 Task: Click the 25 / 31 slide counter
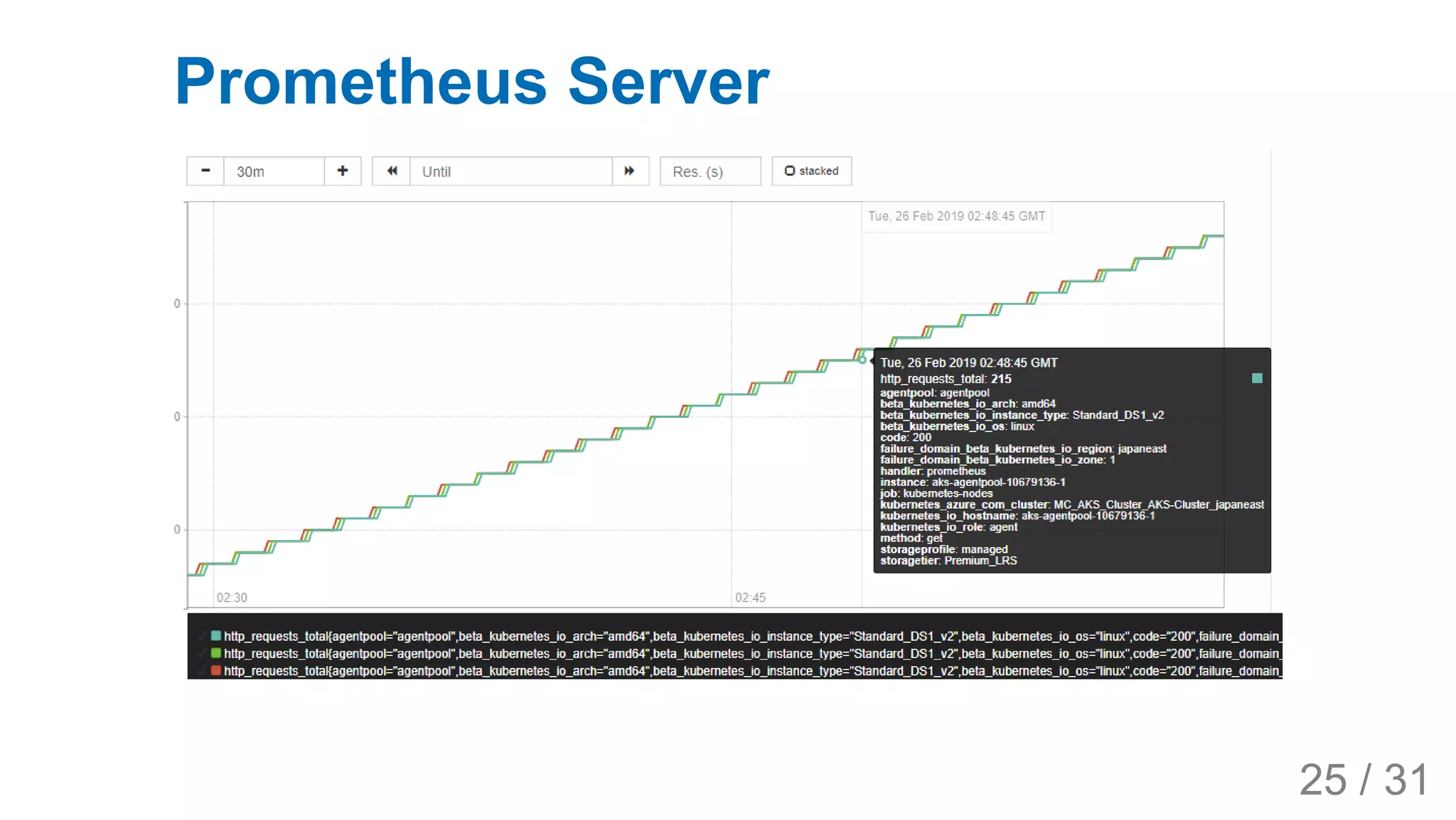[x=1364, y=779]
